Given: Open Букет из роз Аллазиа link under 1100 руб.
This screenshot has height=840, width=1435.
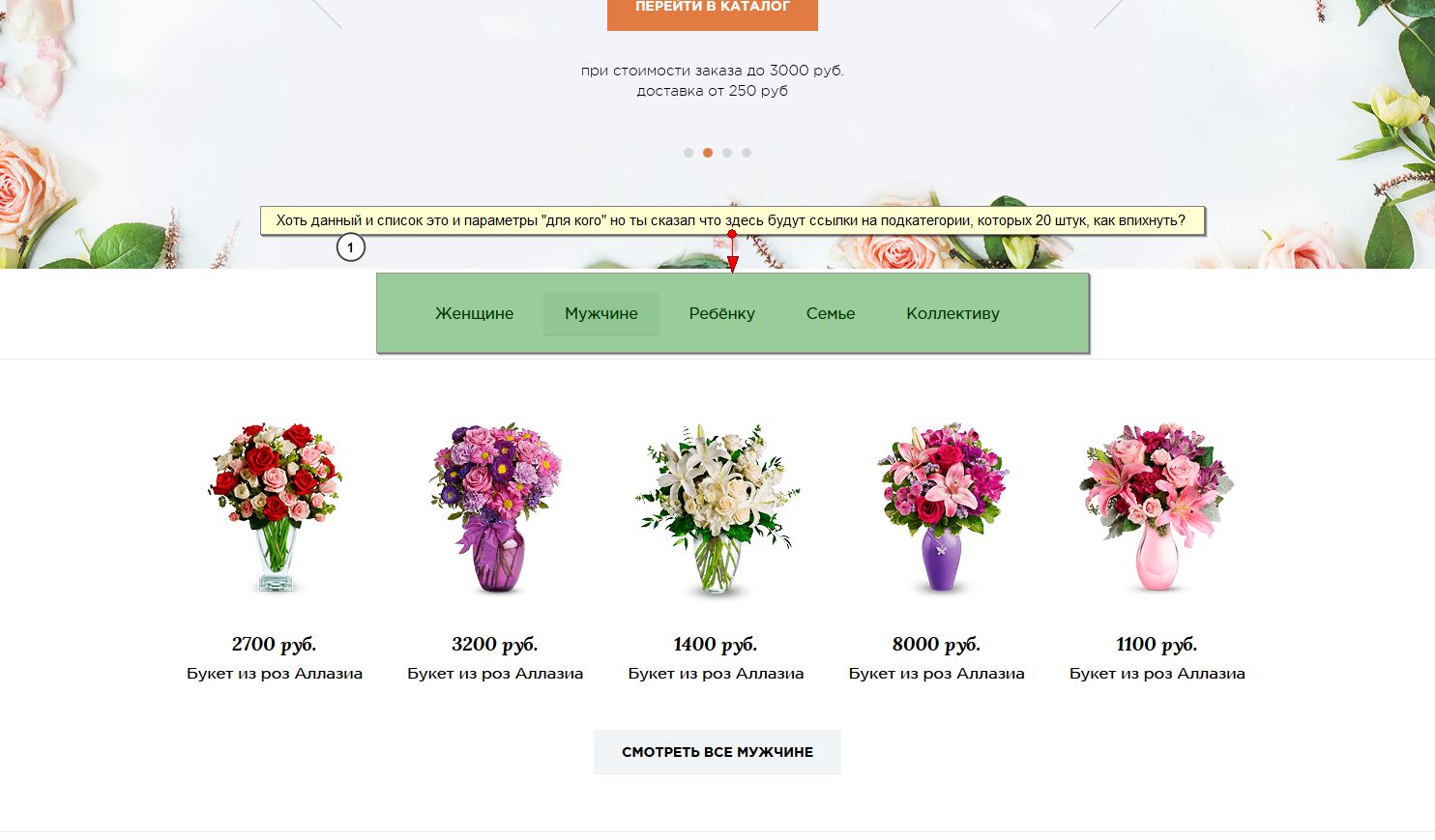Looking at the screenshot, I should point(1157,674).
